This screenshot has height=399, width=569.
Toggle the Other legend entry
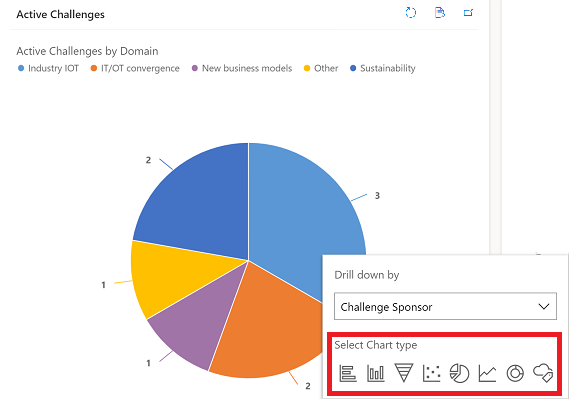tap(321, 68)
